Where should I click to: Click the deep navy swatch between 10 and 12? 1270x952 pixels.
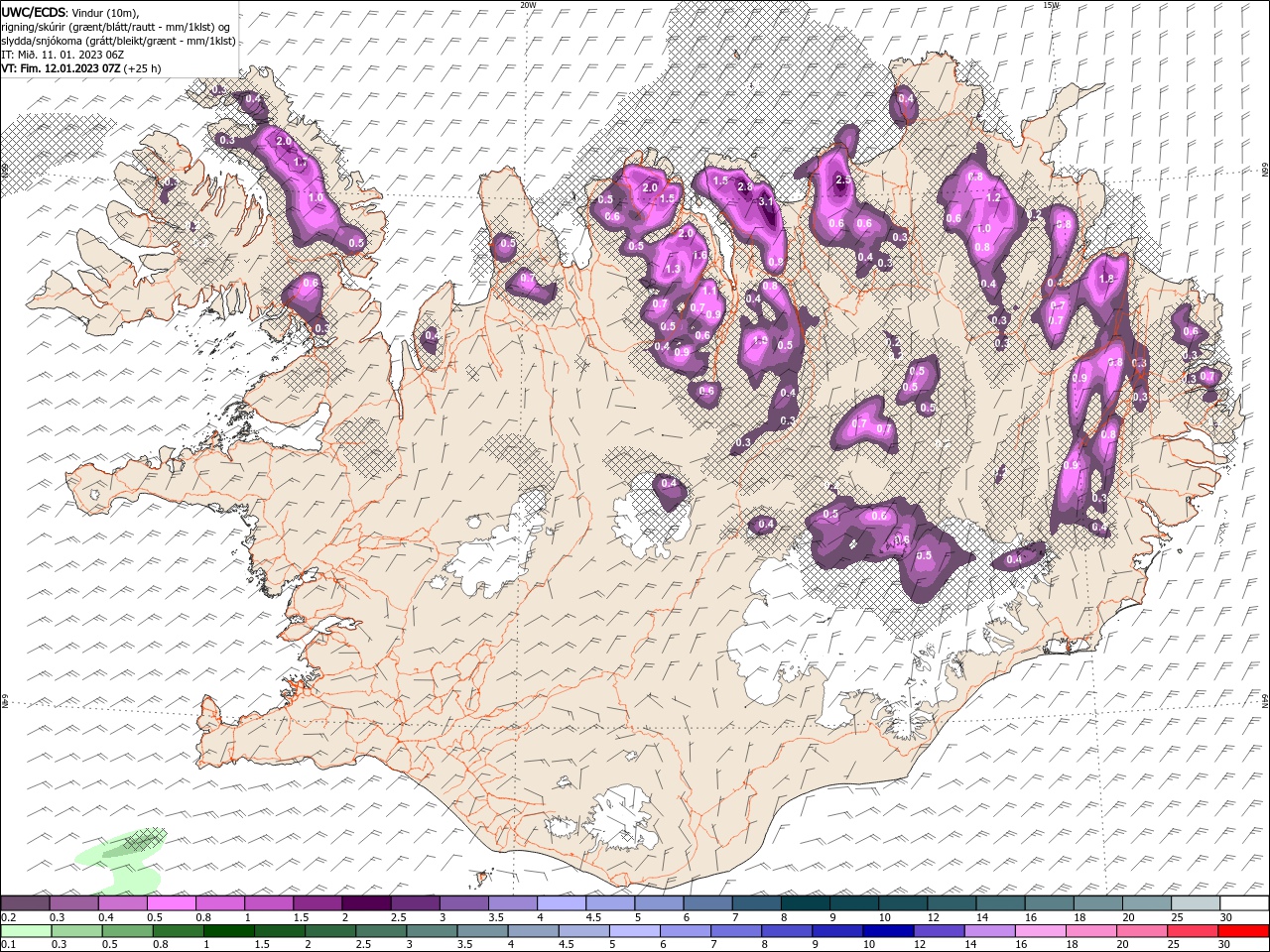[888, 931]
